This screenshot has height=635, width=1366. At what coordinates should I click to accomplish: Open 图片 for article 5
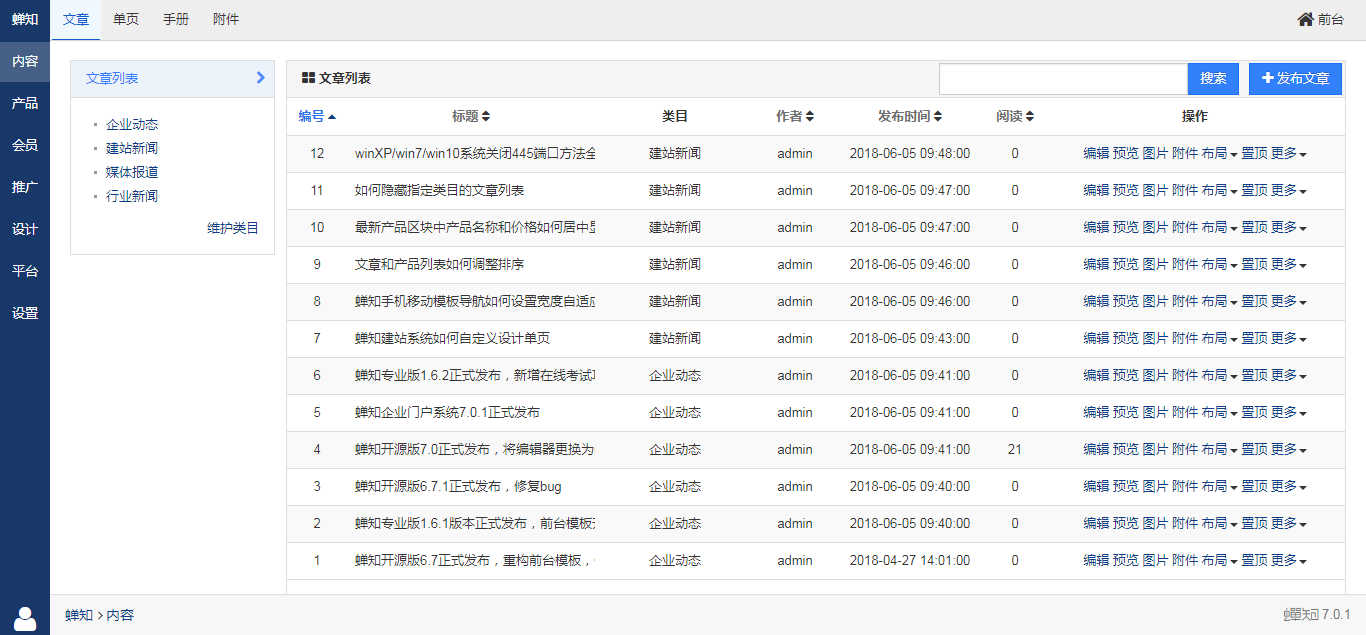point(1155,412)
